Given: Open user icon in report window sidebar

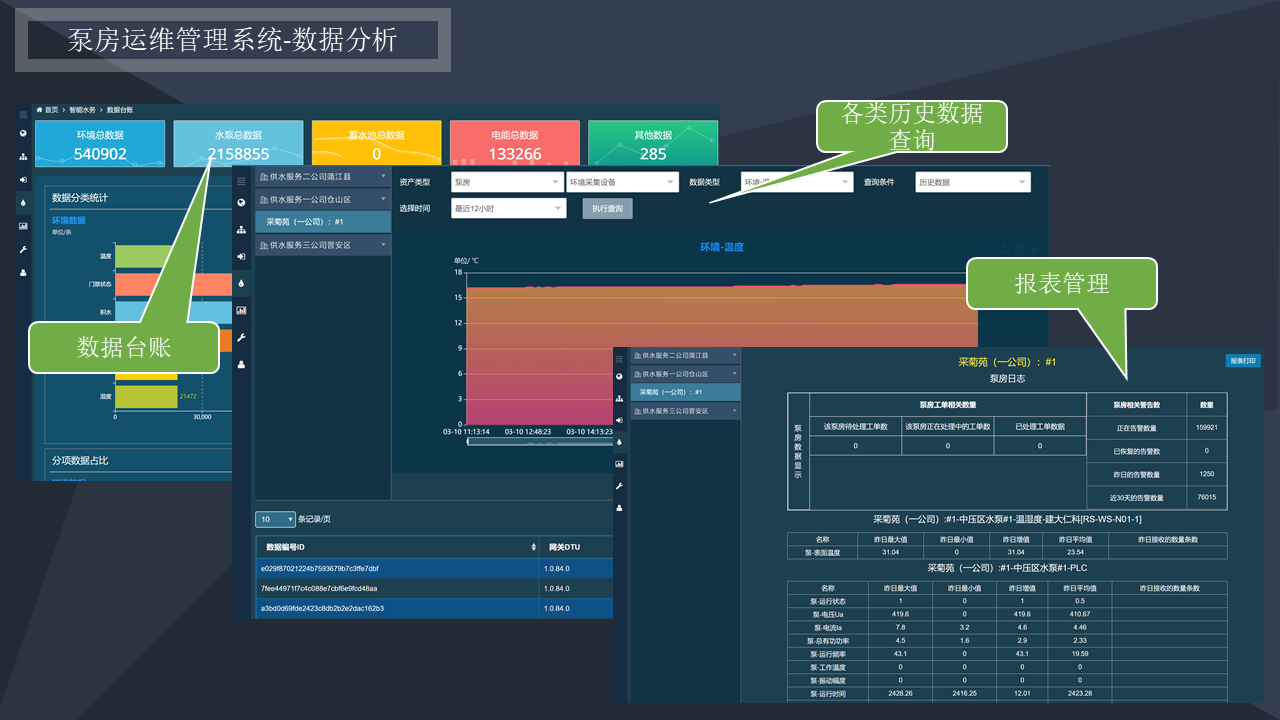Looking at the screenshot, I should 619,508.
